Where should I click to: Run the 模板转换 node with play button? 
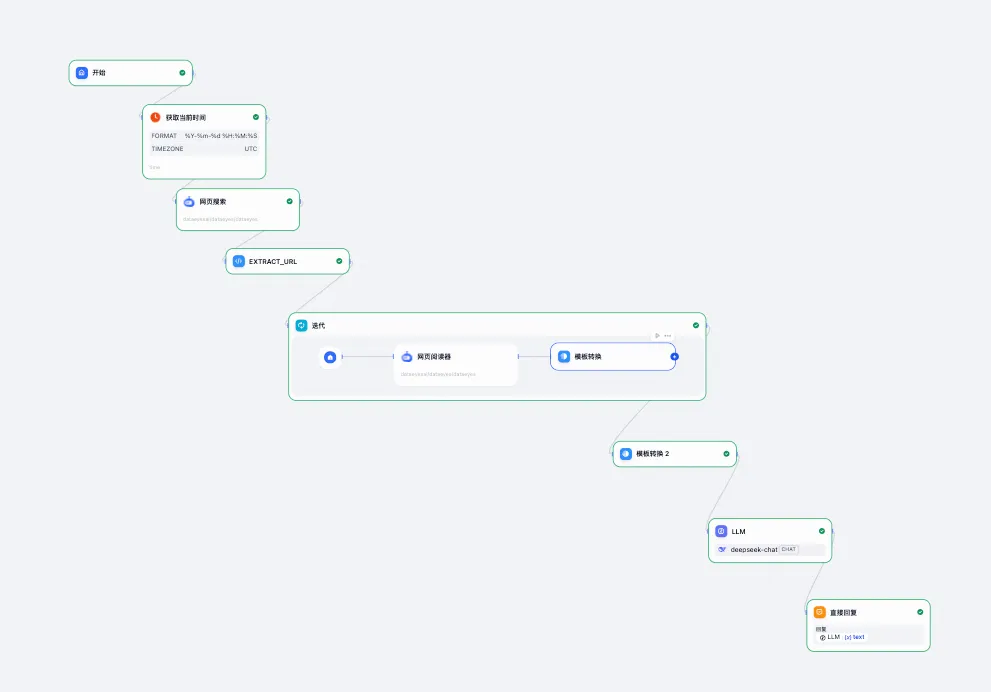[657, 335]
